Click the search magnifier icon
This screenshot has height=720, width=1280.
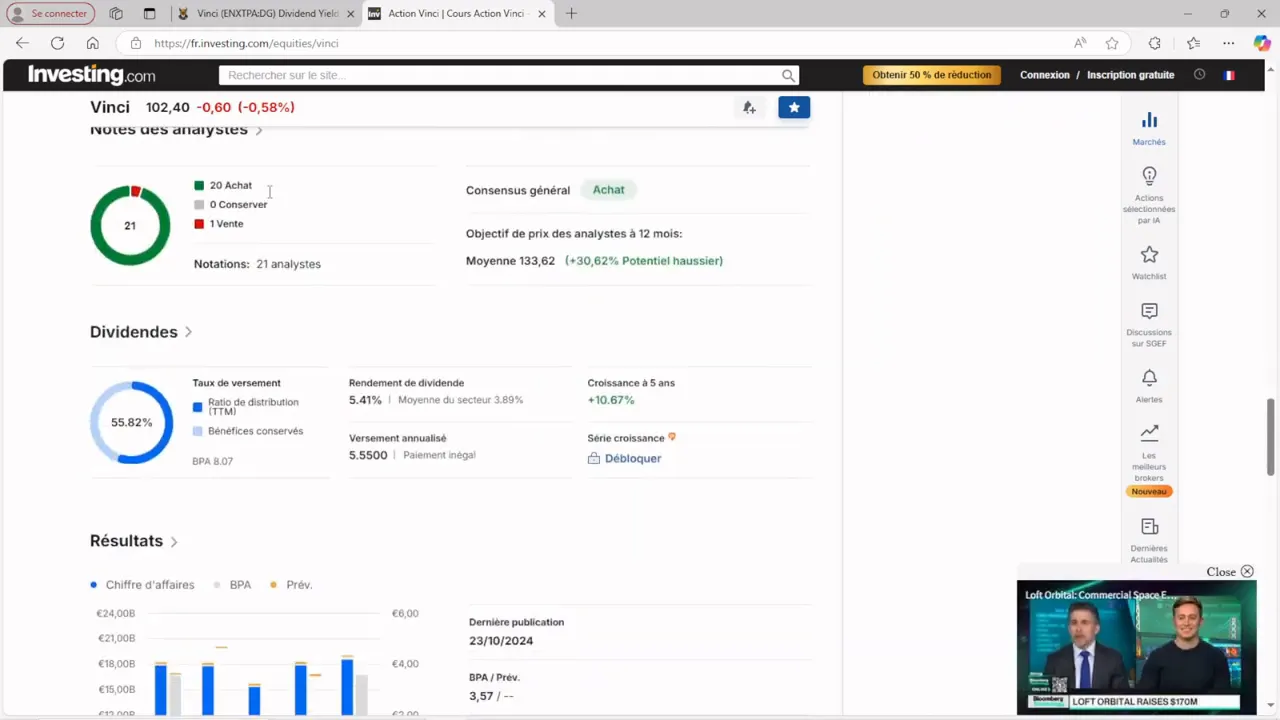(x=788, y=75)
